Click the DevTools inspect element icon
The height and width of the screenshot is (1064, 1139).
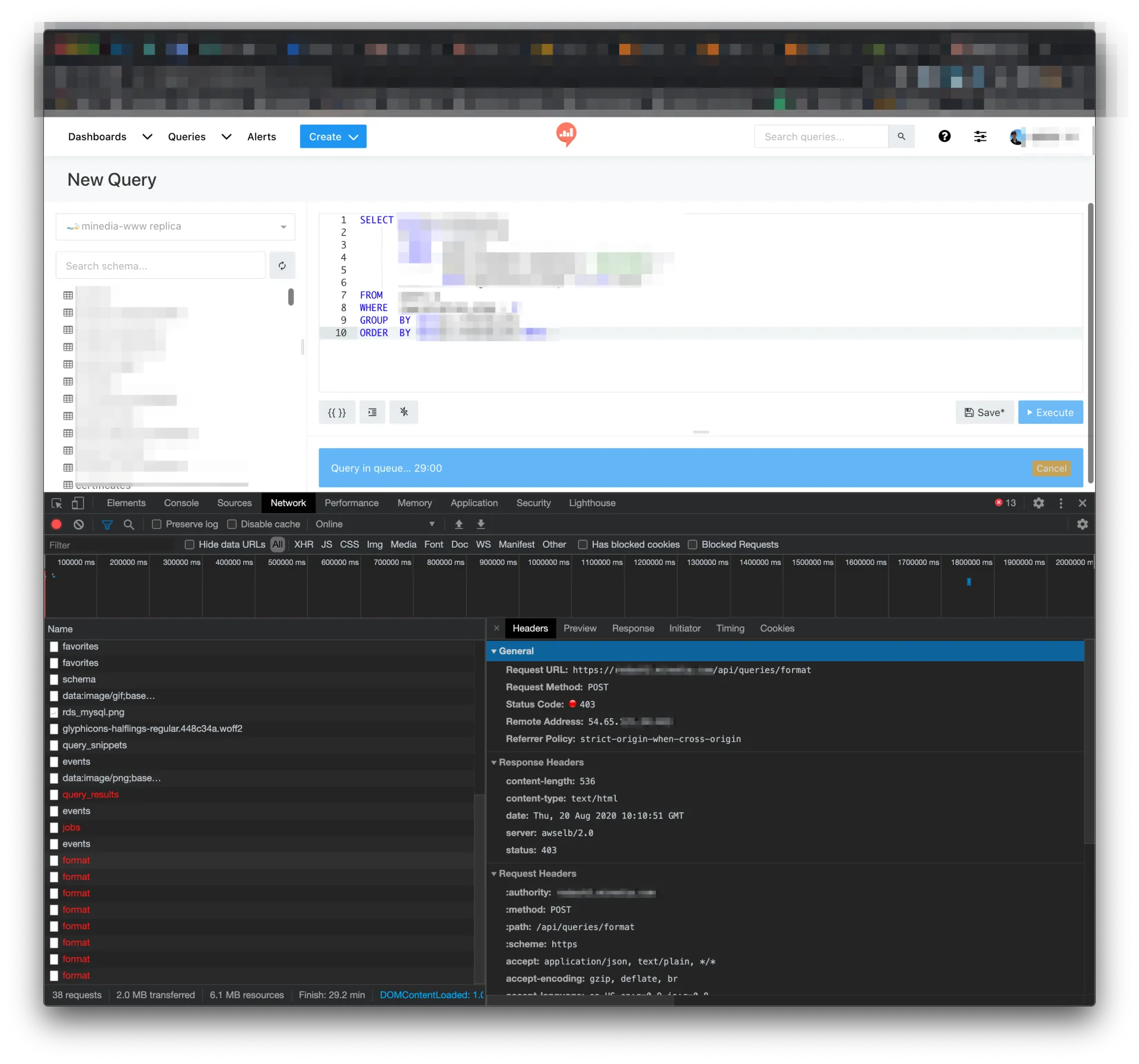[x=57, y=503]
